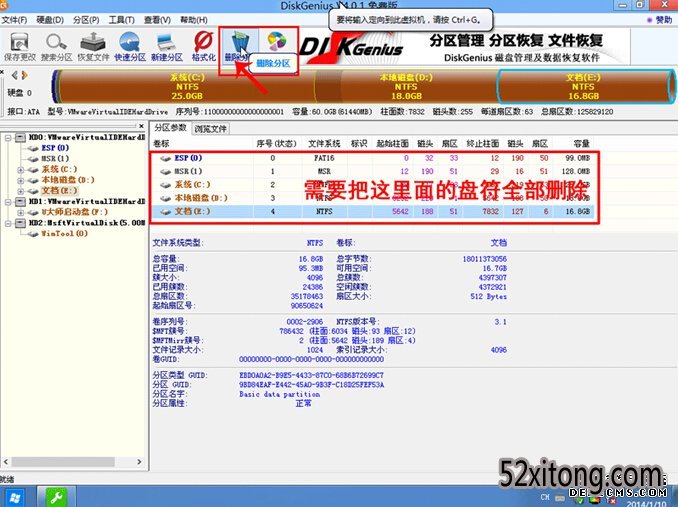Select 文档(E:) in the left tree

click(x=59, y=191)
